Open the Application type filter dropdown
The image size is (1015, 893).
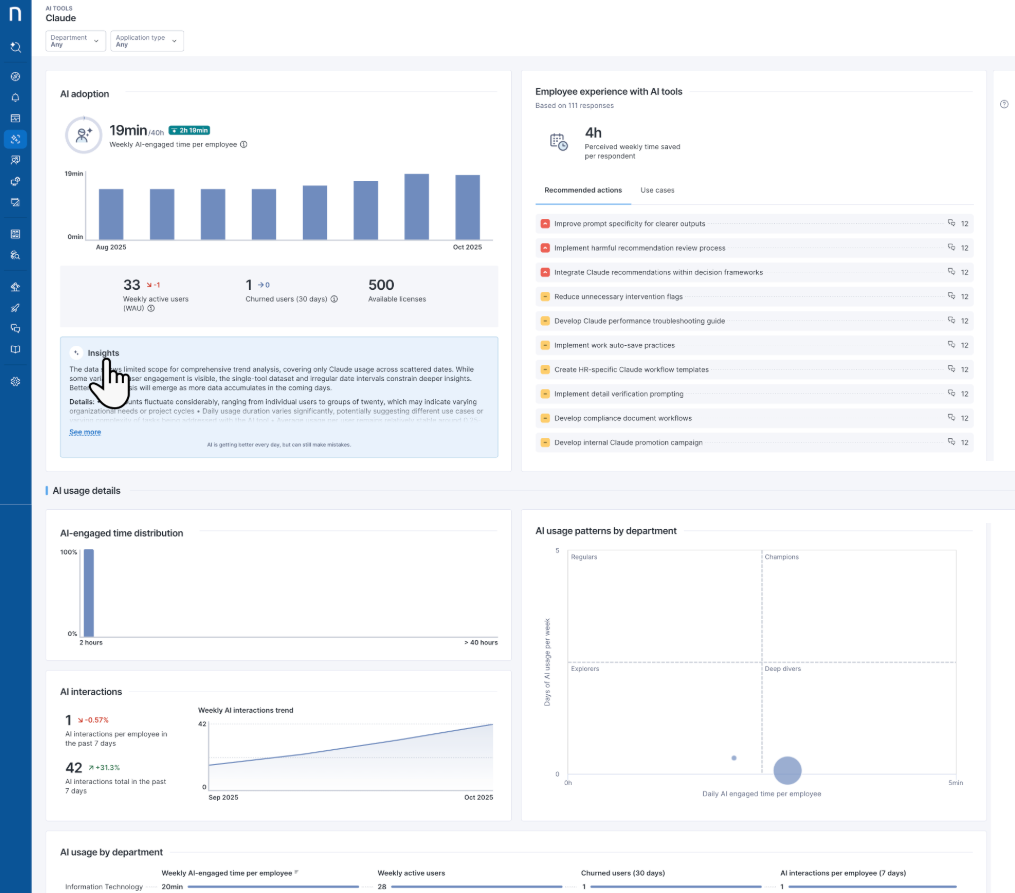pos(146,41)
